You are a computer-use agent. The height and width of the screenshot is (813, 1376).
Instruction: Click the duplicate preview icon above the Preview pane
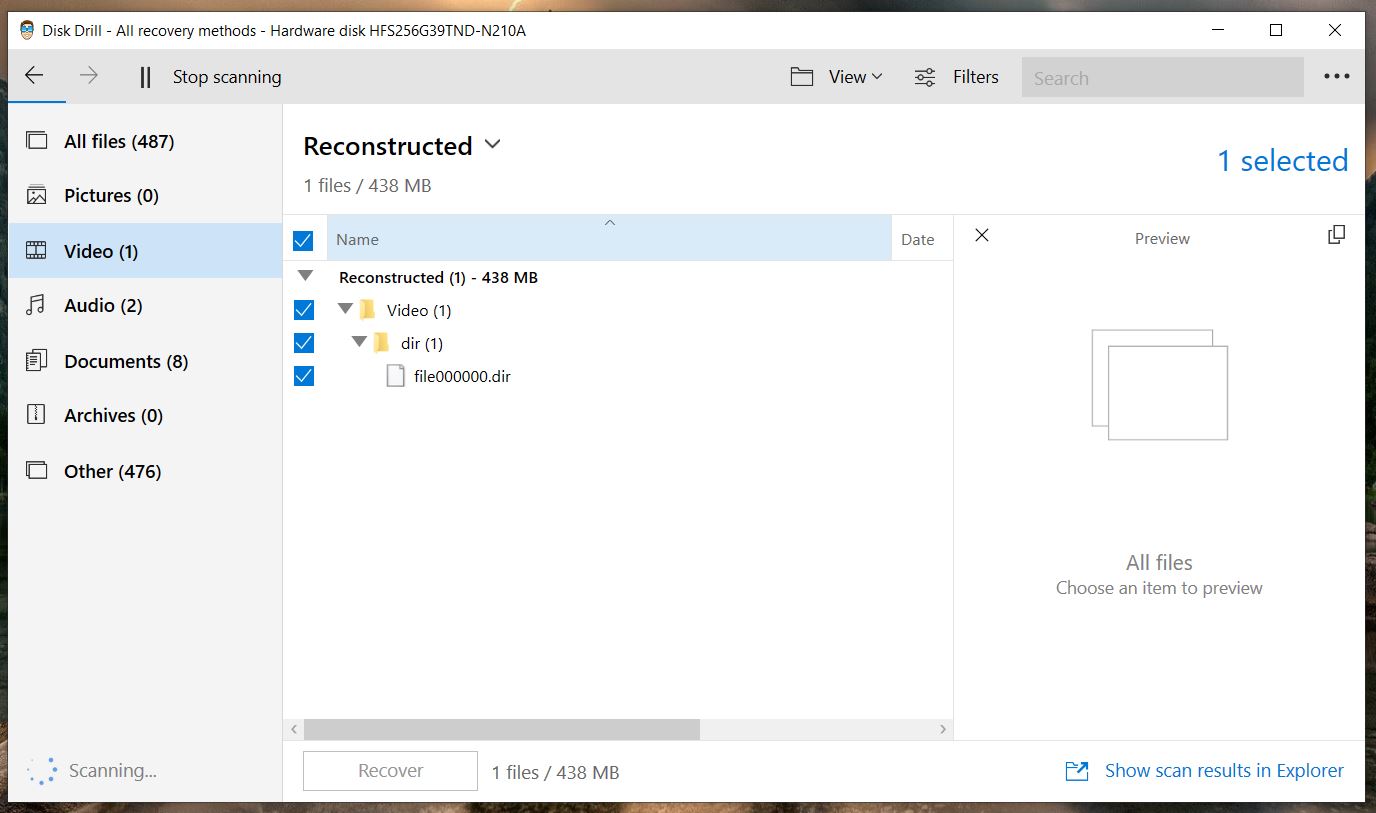pos(1336,234)
